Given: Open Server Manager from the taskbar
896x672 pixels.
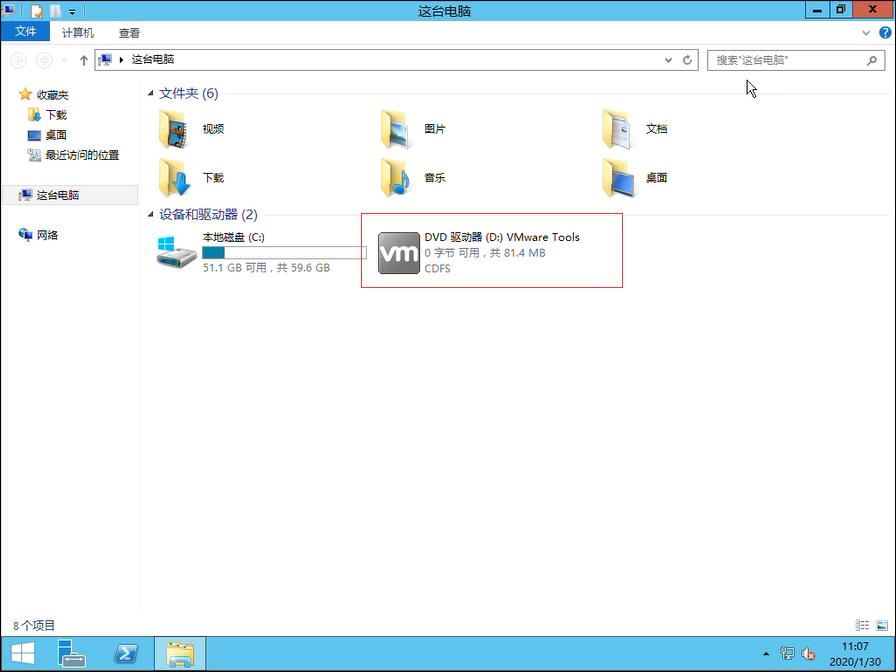Looking at the screenshot, I should click(x=70, y=652).
